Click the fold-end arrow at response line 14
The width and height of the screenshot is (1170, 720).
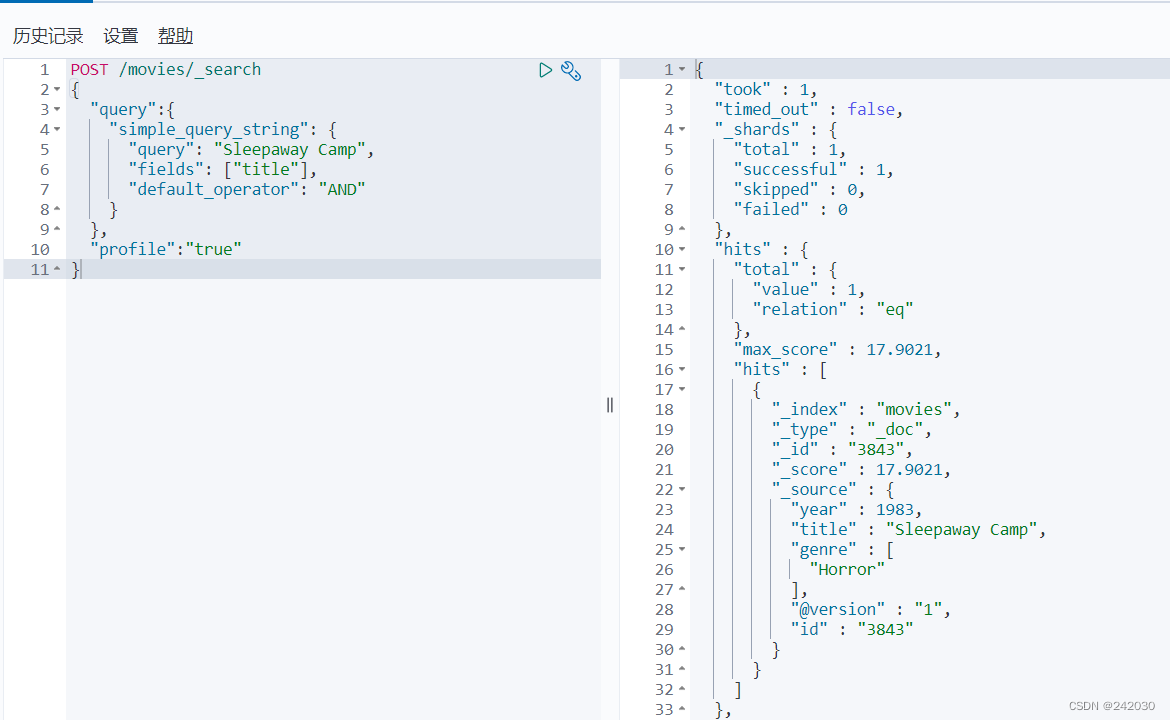point(682,330)
